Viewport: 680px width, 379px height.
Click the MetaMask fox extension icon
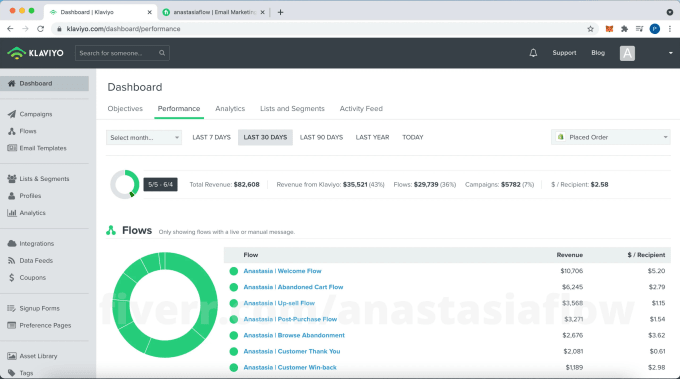609,29
